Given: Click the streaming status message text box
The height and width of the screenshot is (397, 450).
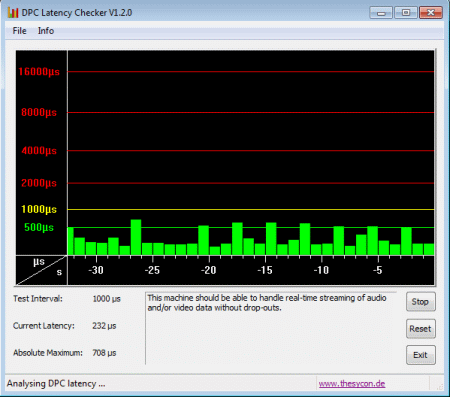Looking at the screenshot, I should coord(271,328).
